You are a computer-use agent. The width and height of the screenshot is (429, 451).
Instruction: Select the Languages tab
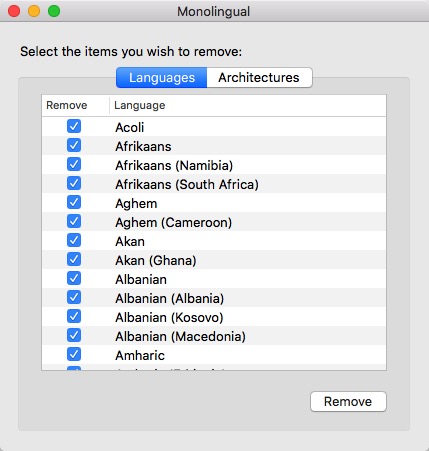click(162, 78)
